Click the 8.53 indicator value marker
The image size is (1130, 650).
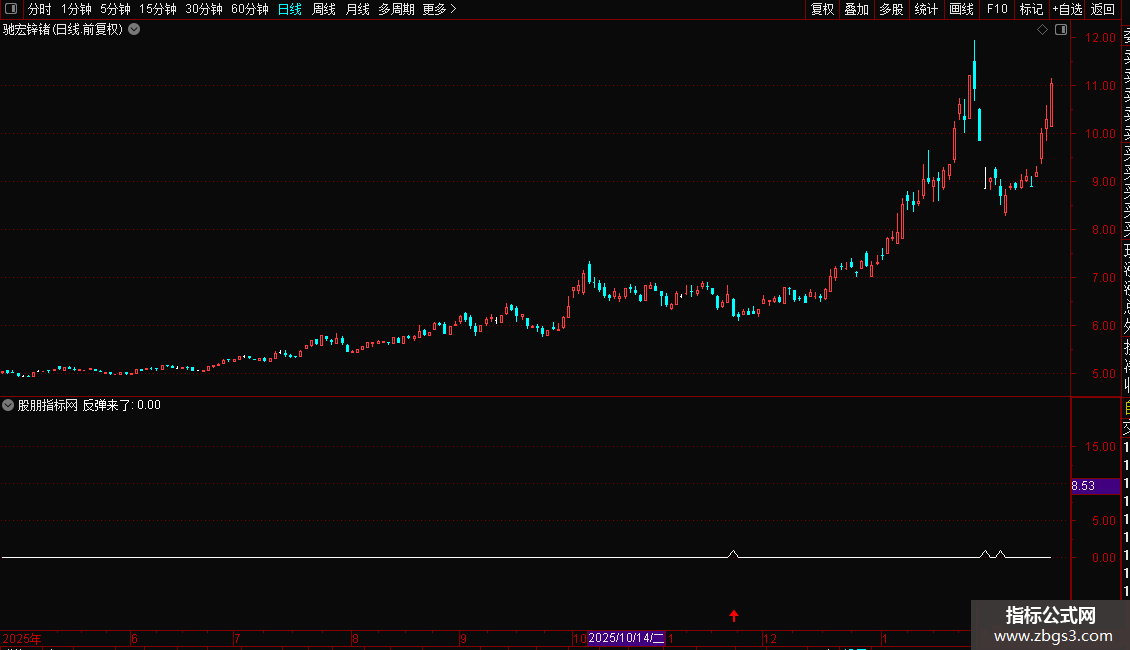(x=1095, y=486)
